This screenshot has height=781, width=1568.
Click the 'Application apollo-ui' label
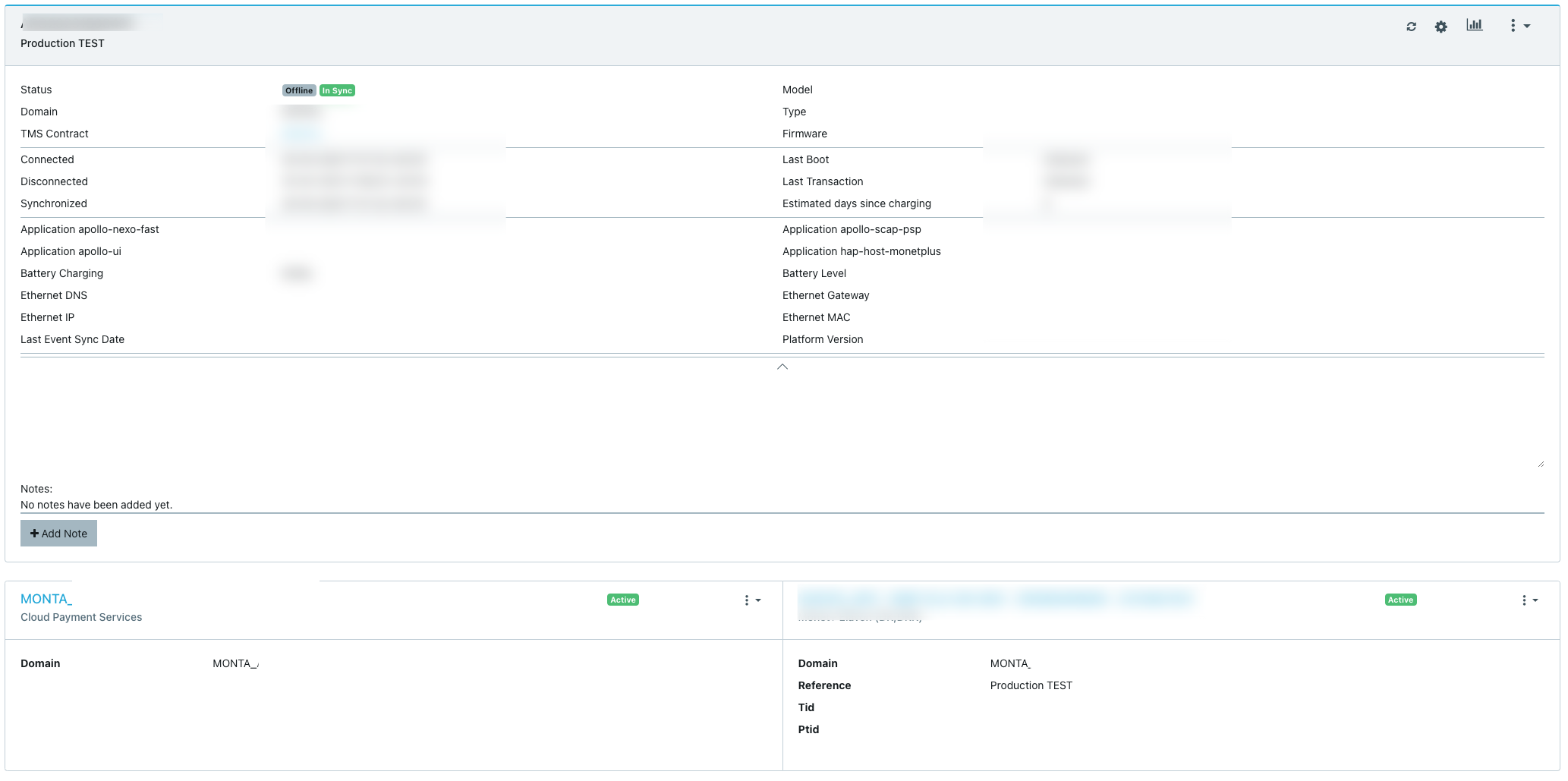pos(71,251)
